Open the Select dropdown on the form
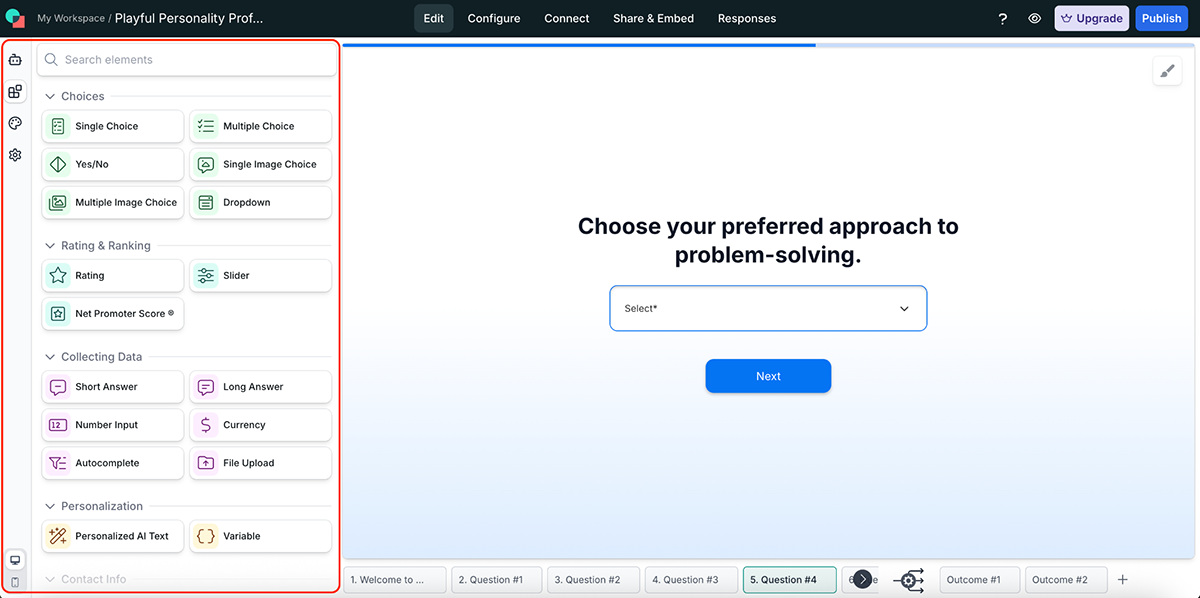1200x598 pixels. point(768,309)
